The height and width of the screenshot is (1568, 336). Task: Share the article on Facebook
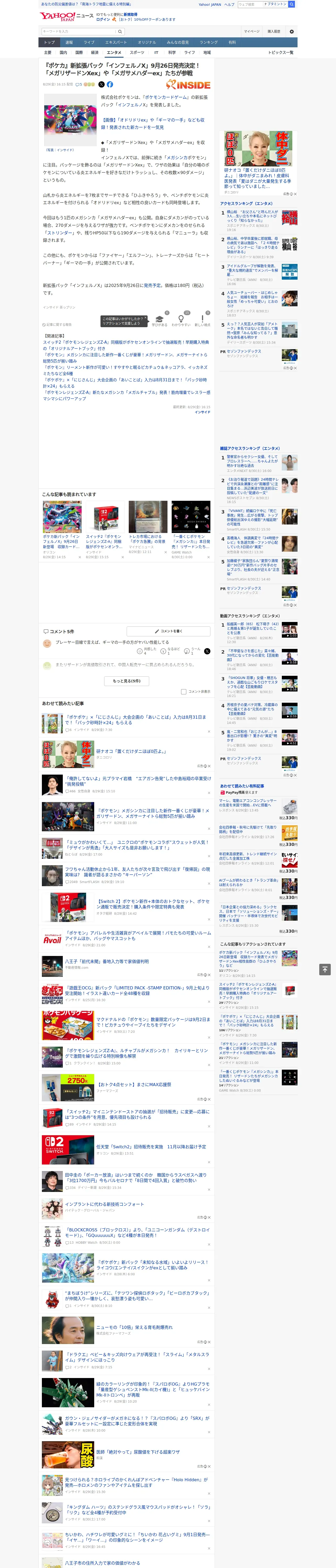click(110, 85)
